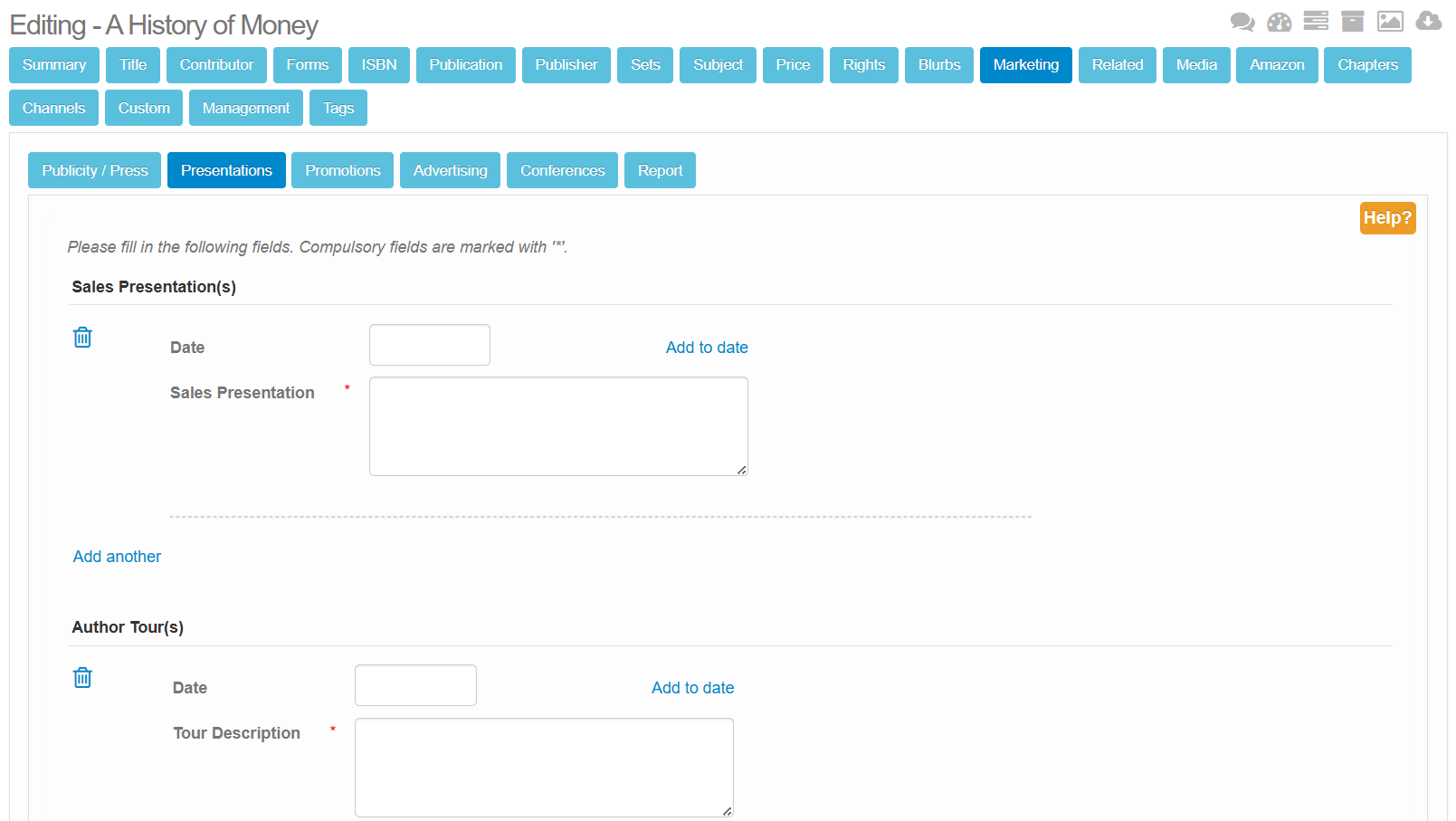The height and width of the screenshot is (821, 1456).
Task: Focus the Sales Presentation Date field
Action: pyautogui.click(x=429, y=345)
